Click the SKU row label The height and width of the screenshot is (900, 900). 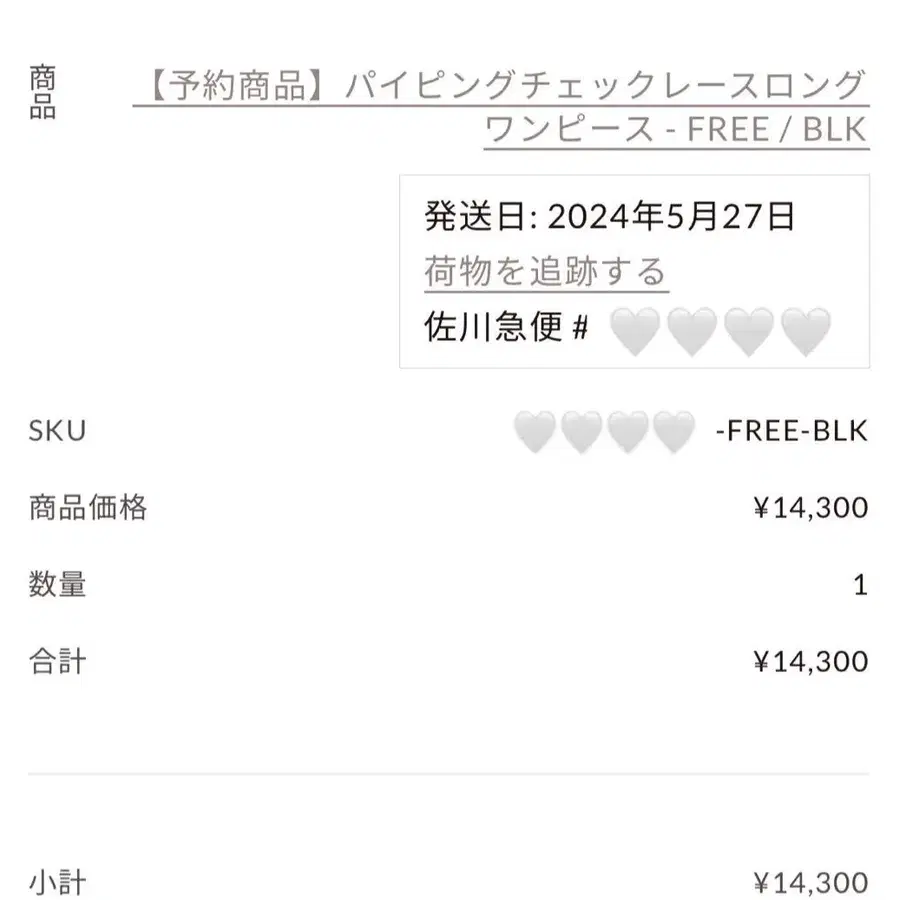[57, 431]
